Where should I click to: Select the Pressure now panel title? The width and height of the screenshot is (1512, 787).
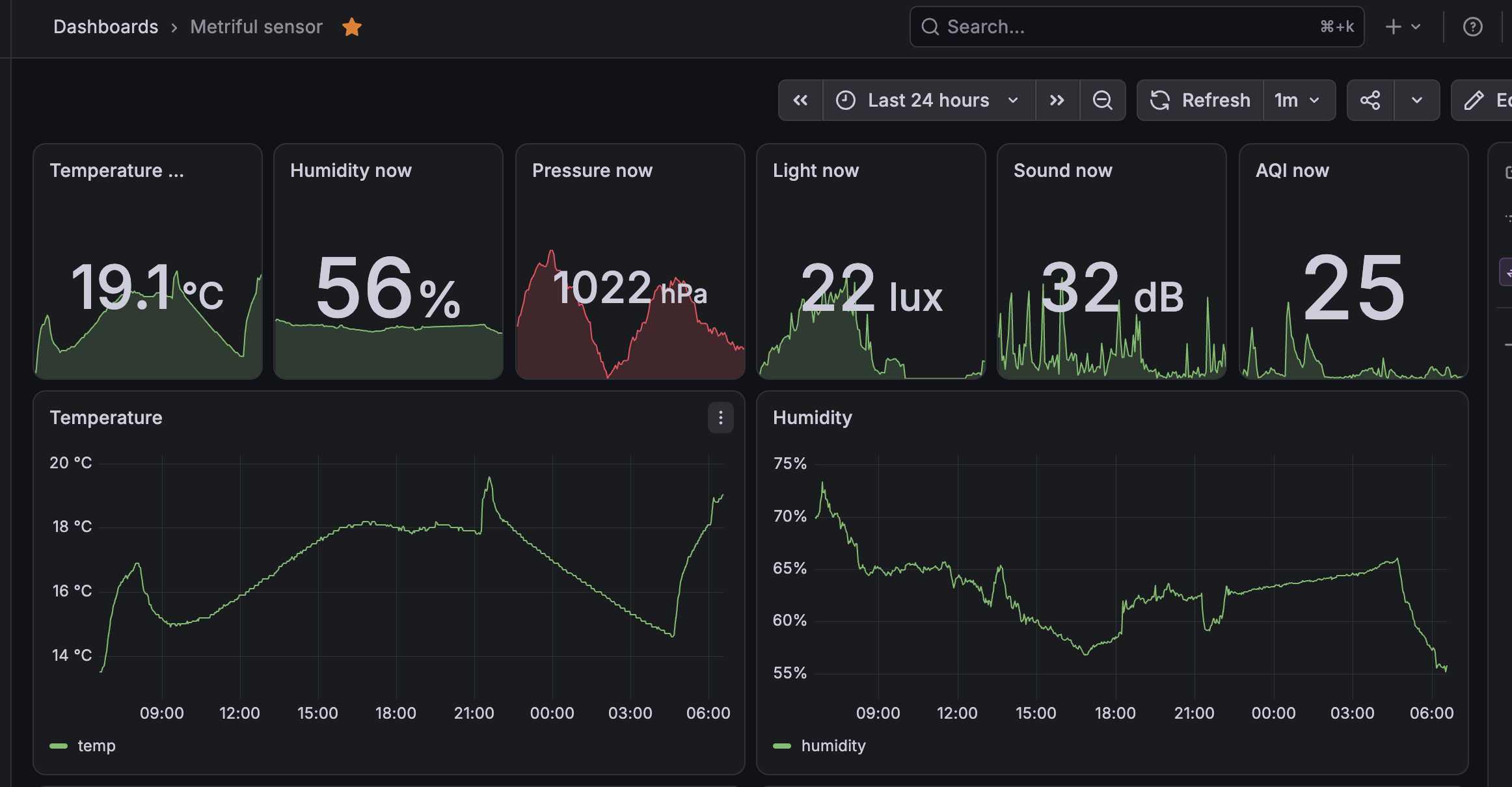point(592,170)
